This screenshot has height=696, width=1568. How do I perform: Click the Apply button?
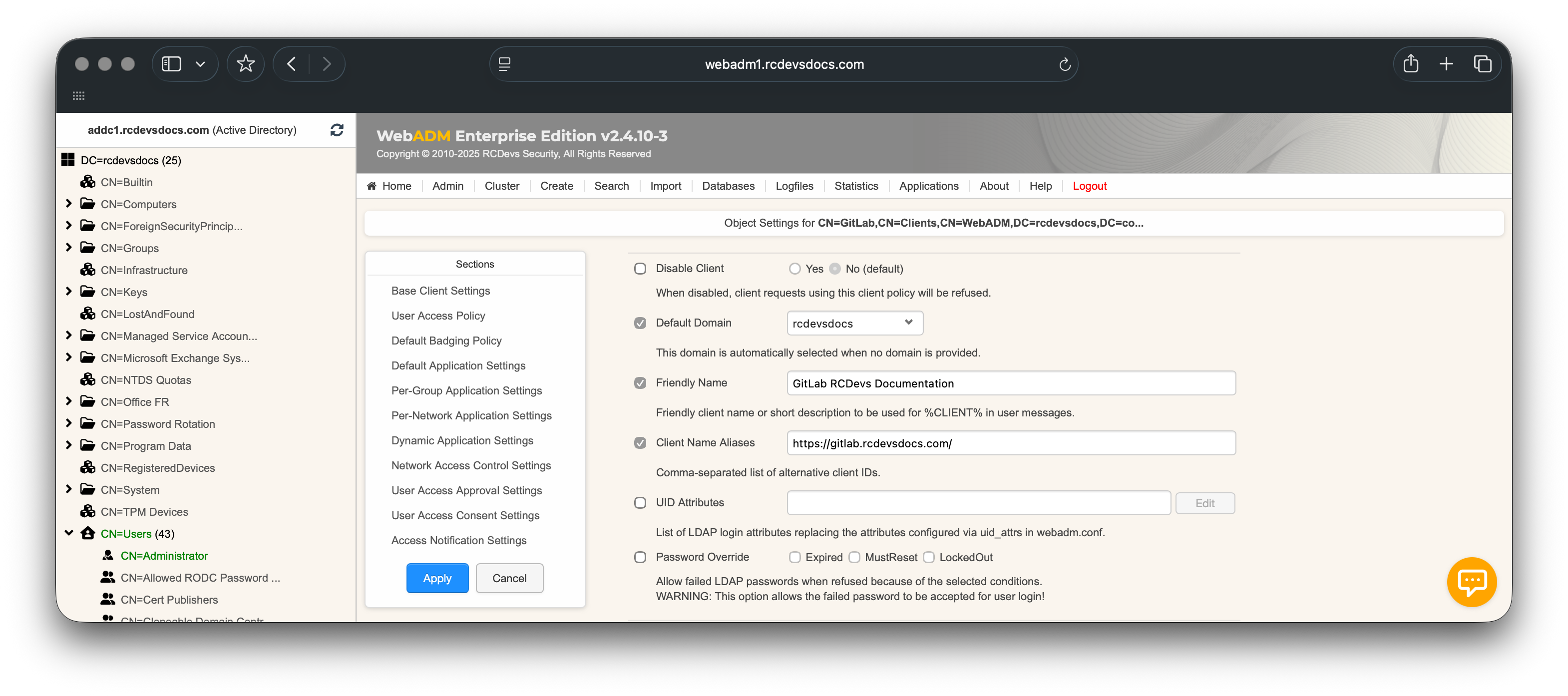click(437, 578)
